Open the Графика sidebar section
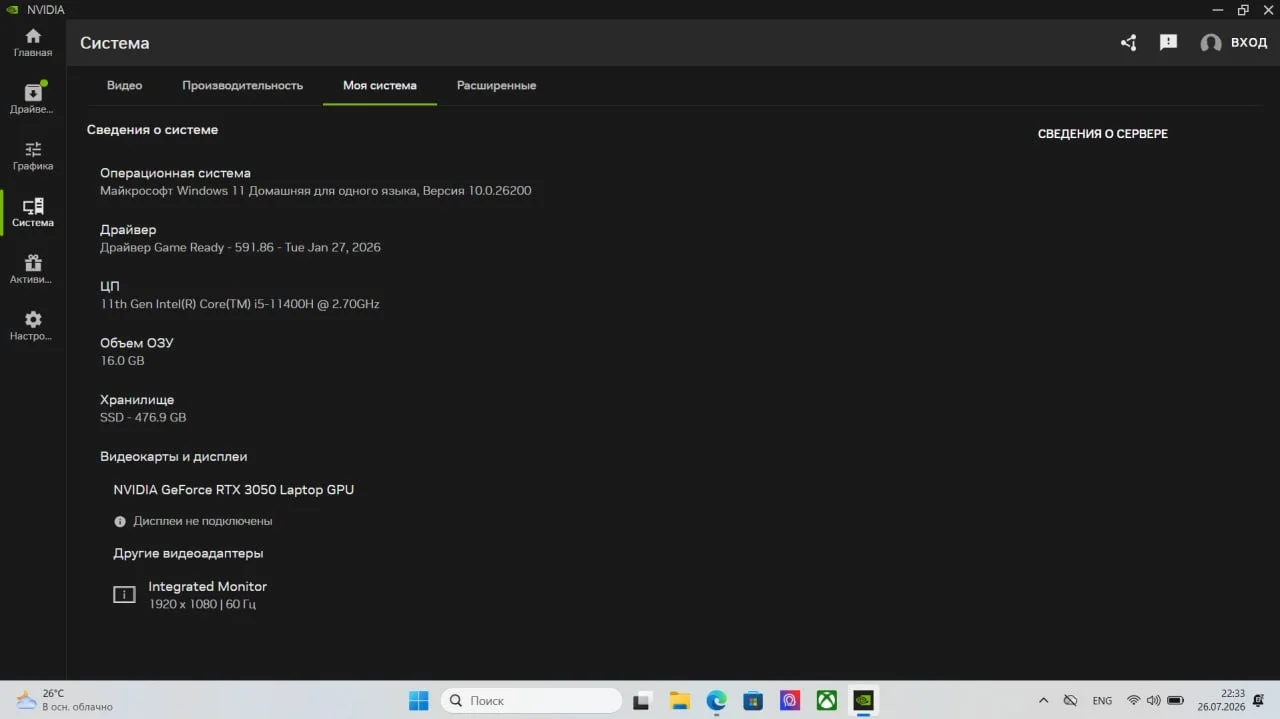This screenshot has height=719, width=1280. coord(33,156)
